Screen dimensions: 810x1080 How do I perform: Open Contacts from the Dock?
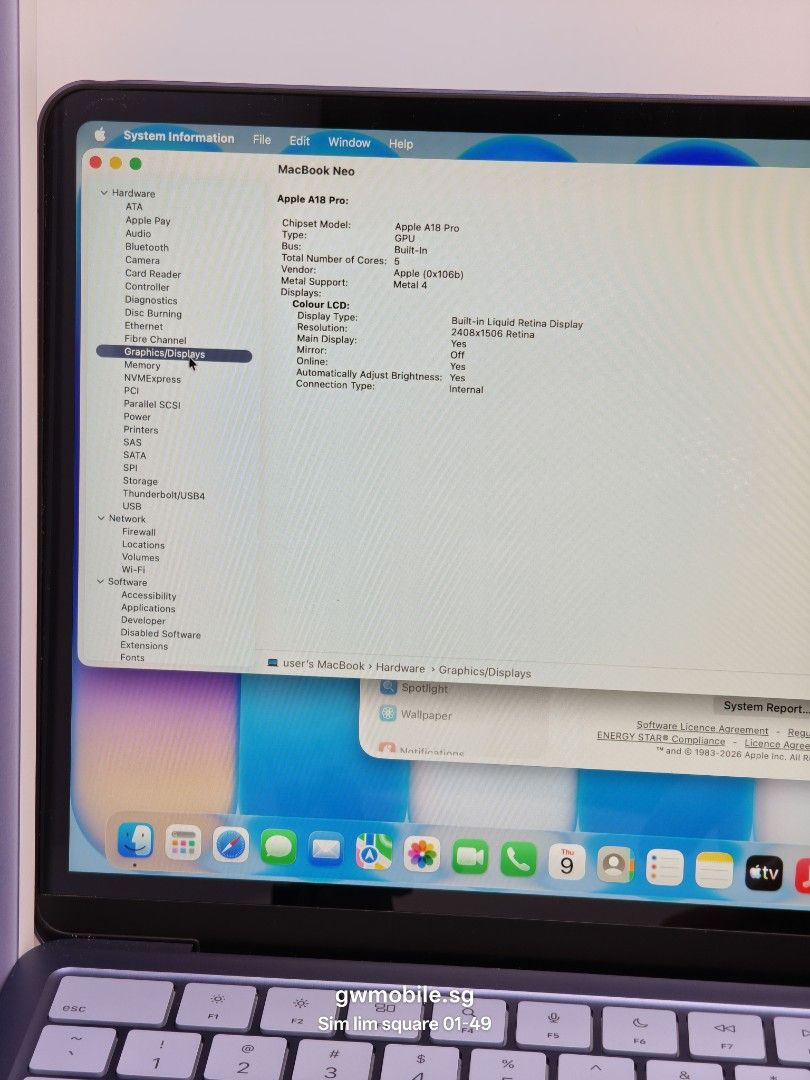614,865
